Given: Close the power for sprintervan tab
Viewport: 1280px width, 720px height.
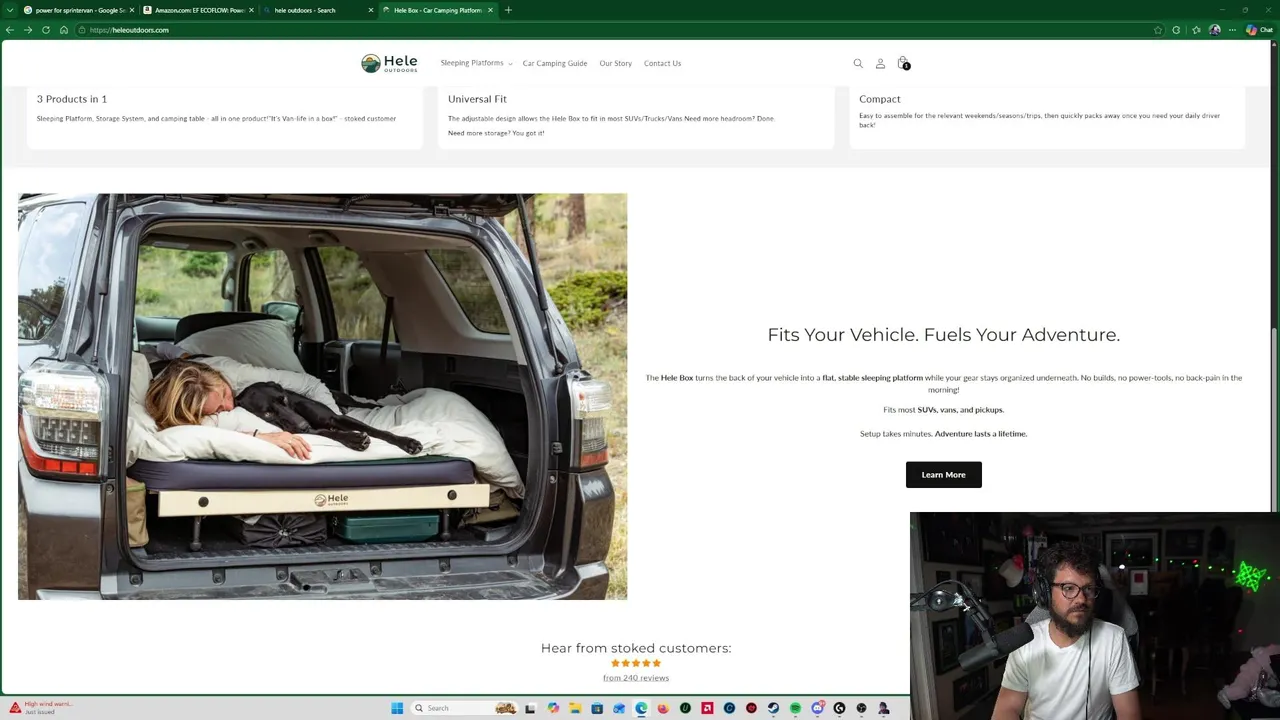Looking at the screenshot, I should click(x=131, y=10).
